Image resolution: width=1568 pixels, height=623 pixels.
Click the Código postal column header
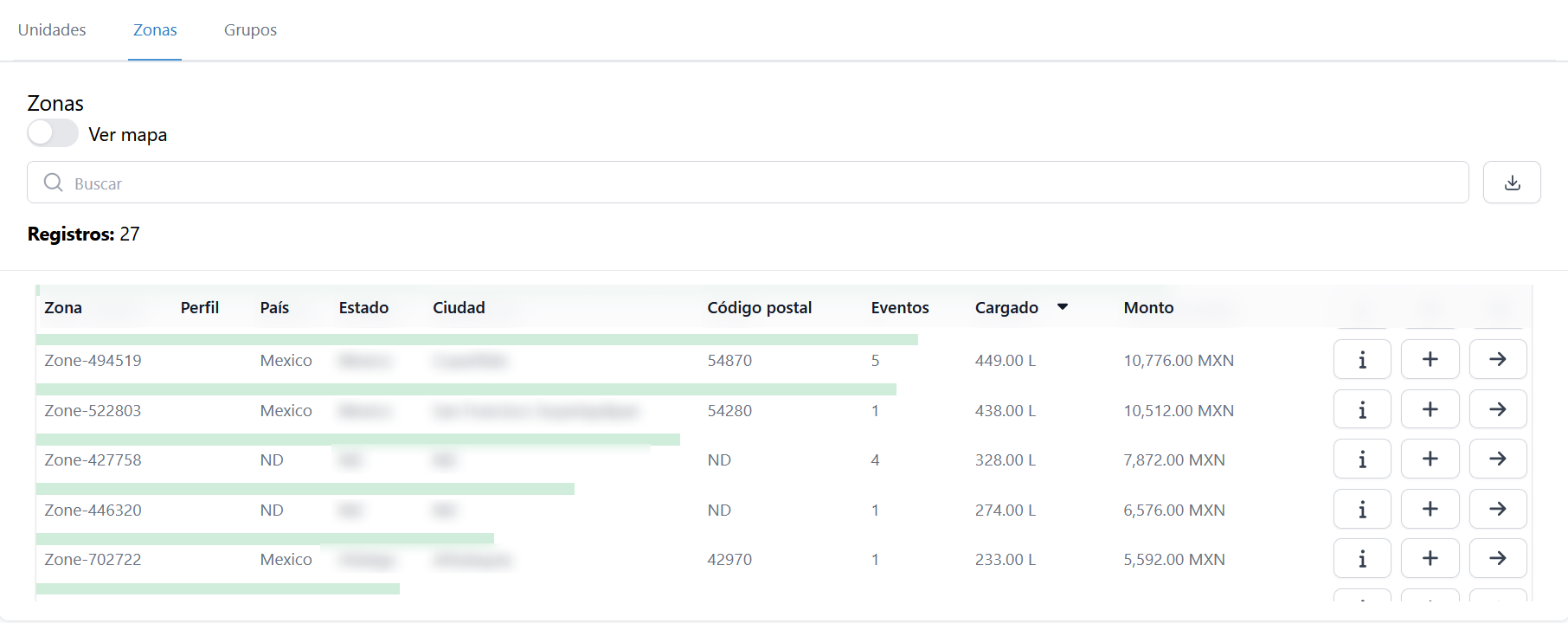(x=759, y=307)
